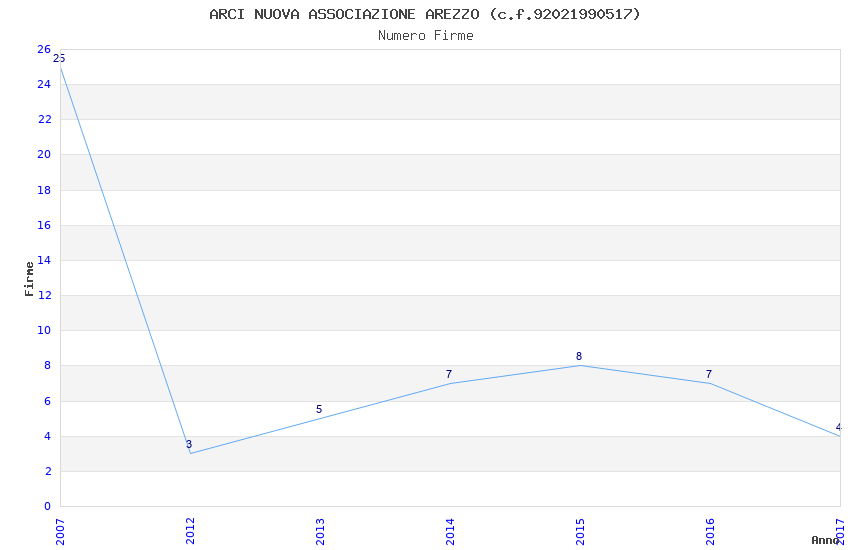
Task: Click y-axis value 2
Action: tap(48, 471)
